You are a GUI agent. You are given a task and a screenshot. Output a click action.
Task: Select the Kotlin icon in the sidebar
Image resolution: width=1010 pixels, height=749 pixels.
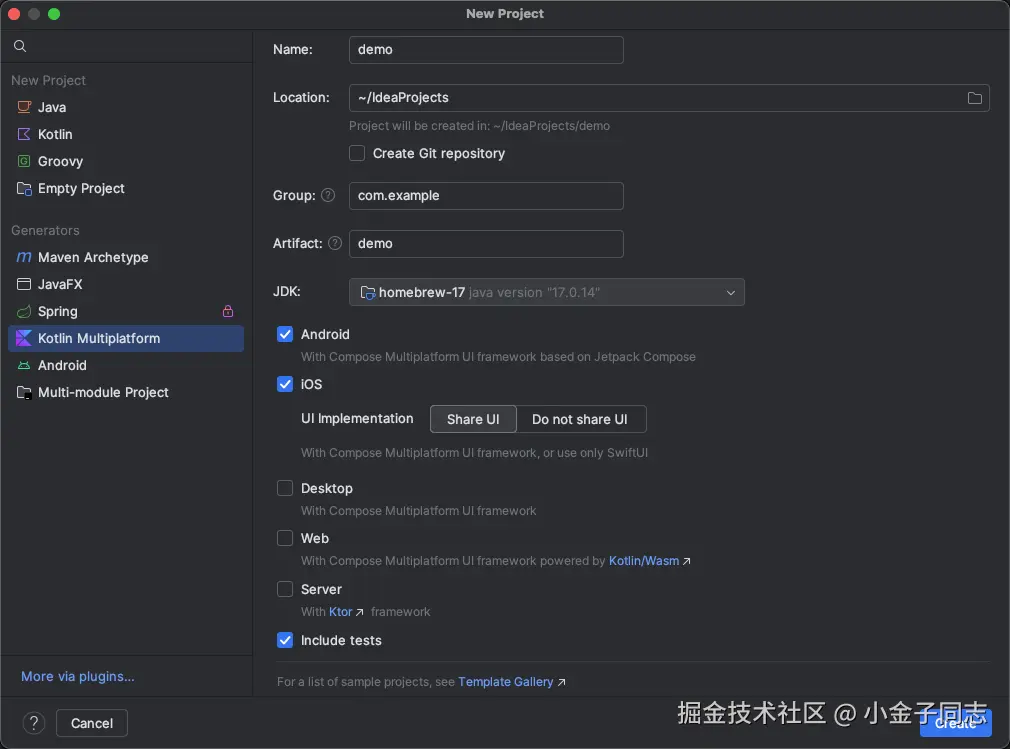coord(24,134)
